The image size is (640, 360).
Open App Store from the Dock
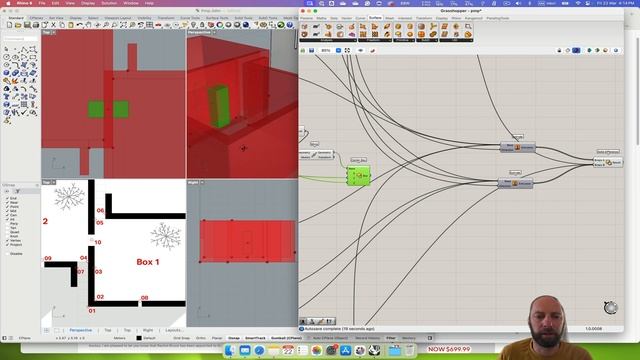click(346, 350)
